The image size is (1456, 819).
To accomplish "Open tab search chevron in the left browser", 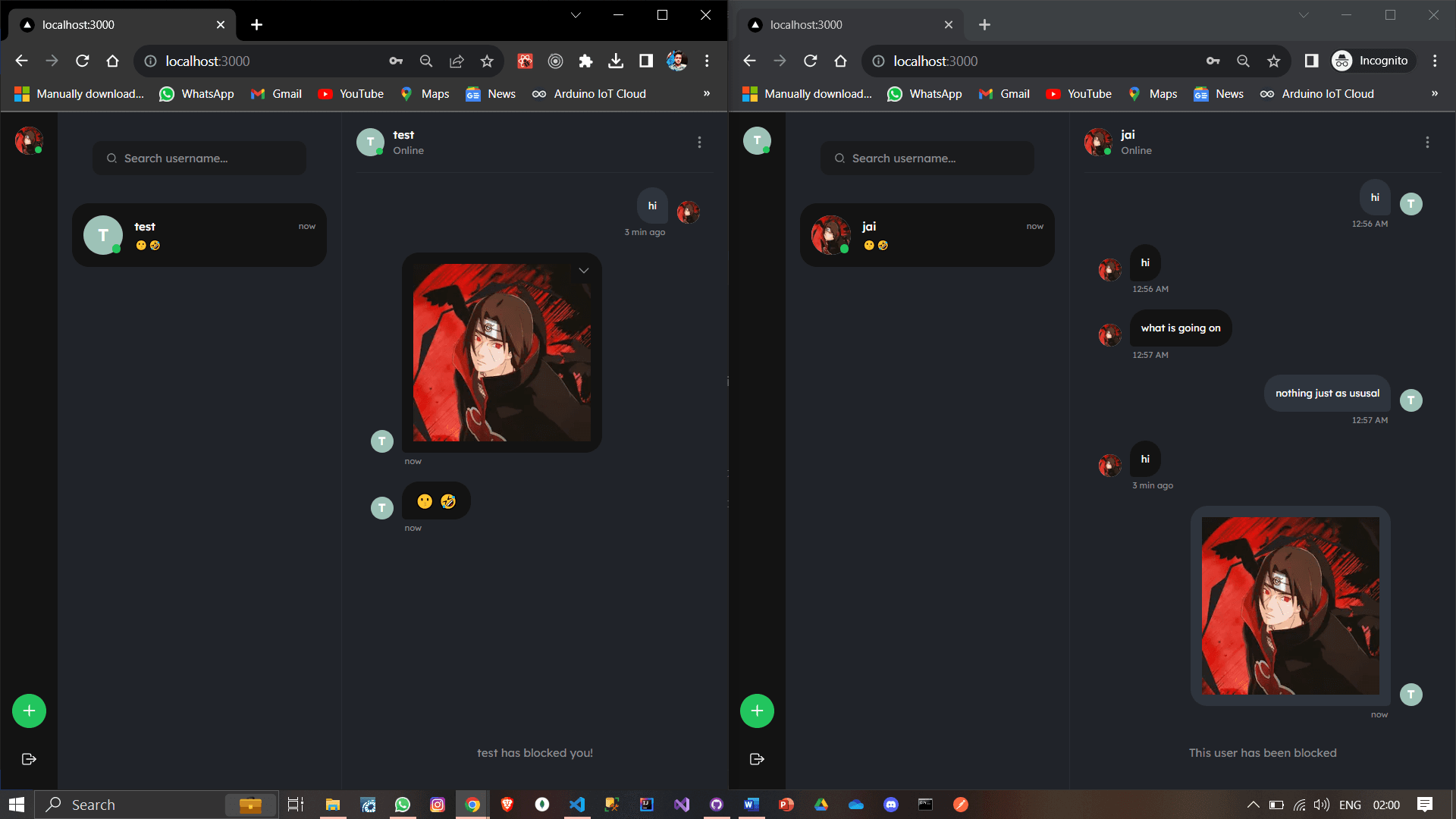I will click(576, 15).
